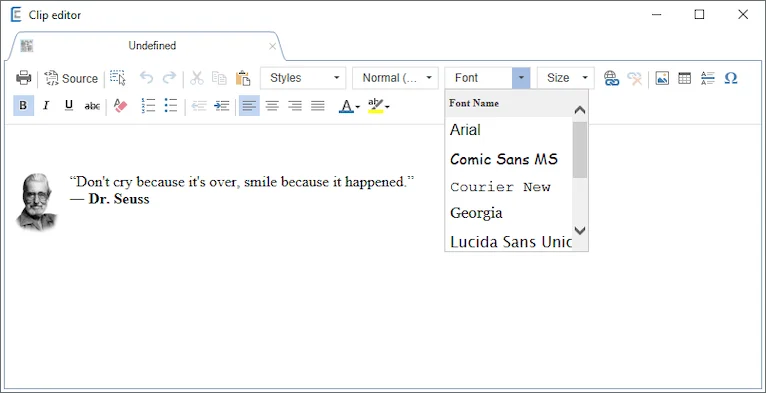
Task: Decrease indent icon
Action: pos(199,106)
